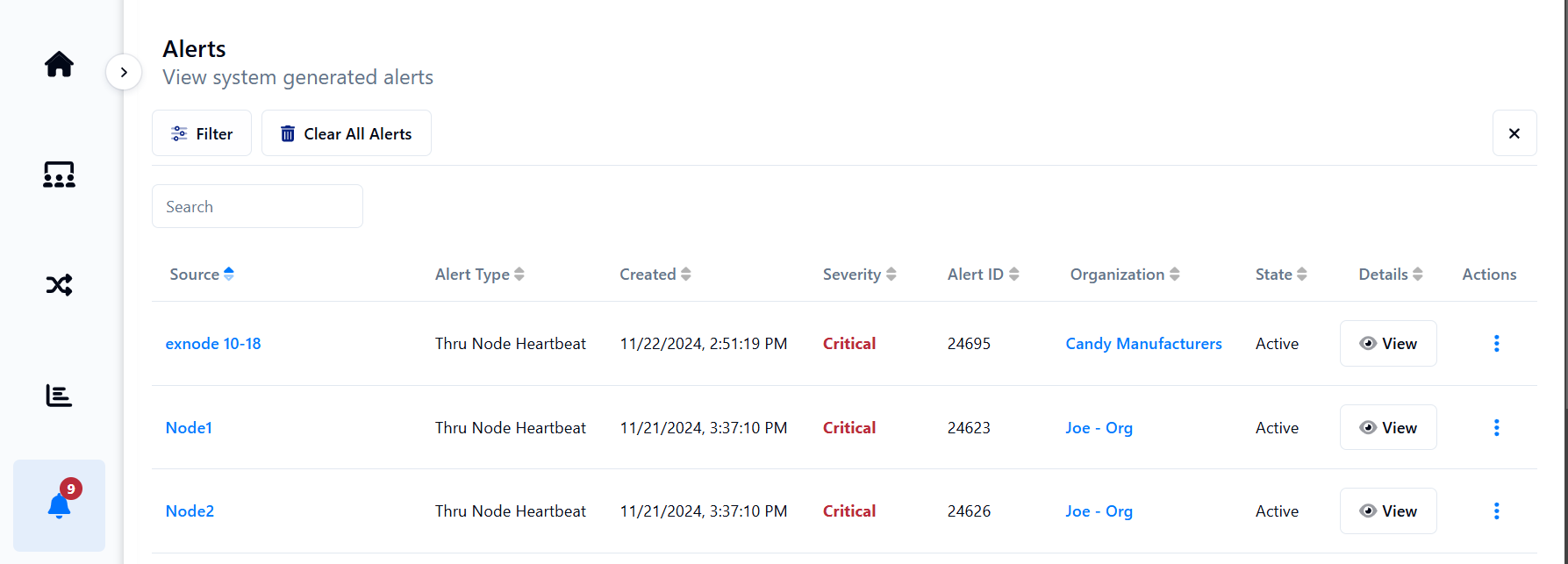Open alerts bell with 9 badge

coord(59,505)
